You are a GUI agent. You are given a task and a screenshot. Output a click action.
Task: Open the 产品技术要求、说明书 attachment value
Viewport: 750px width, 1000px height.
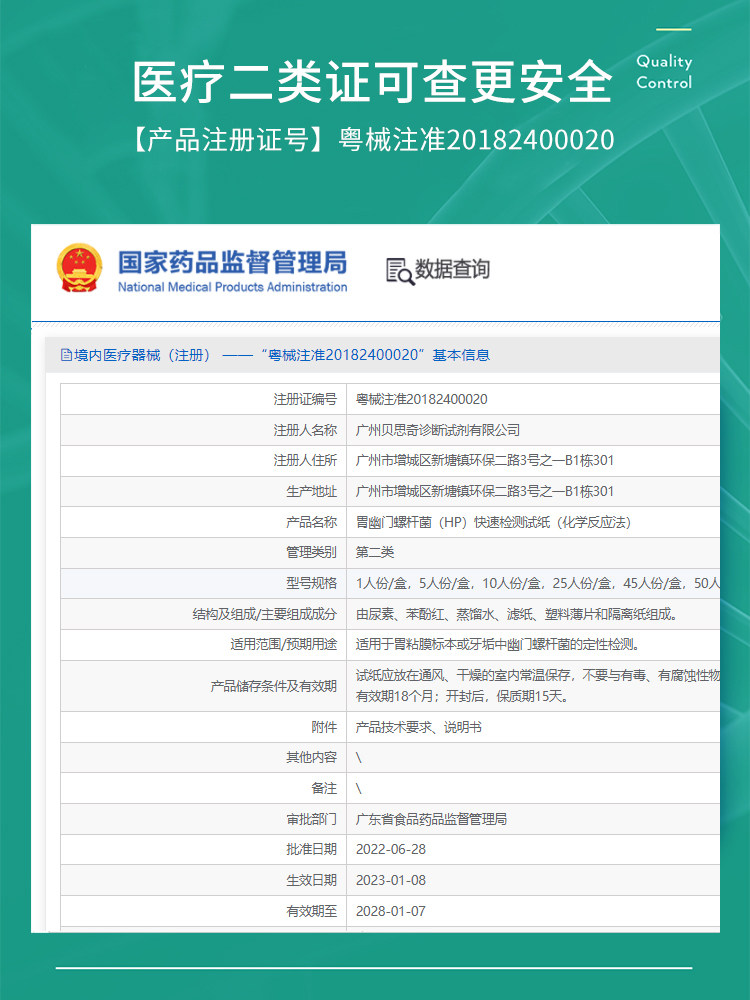click(418, 727)
